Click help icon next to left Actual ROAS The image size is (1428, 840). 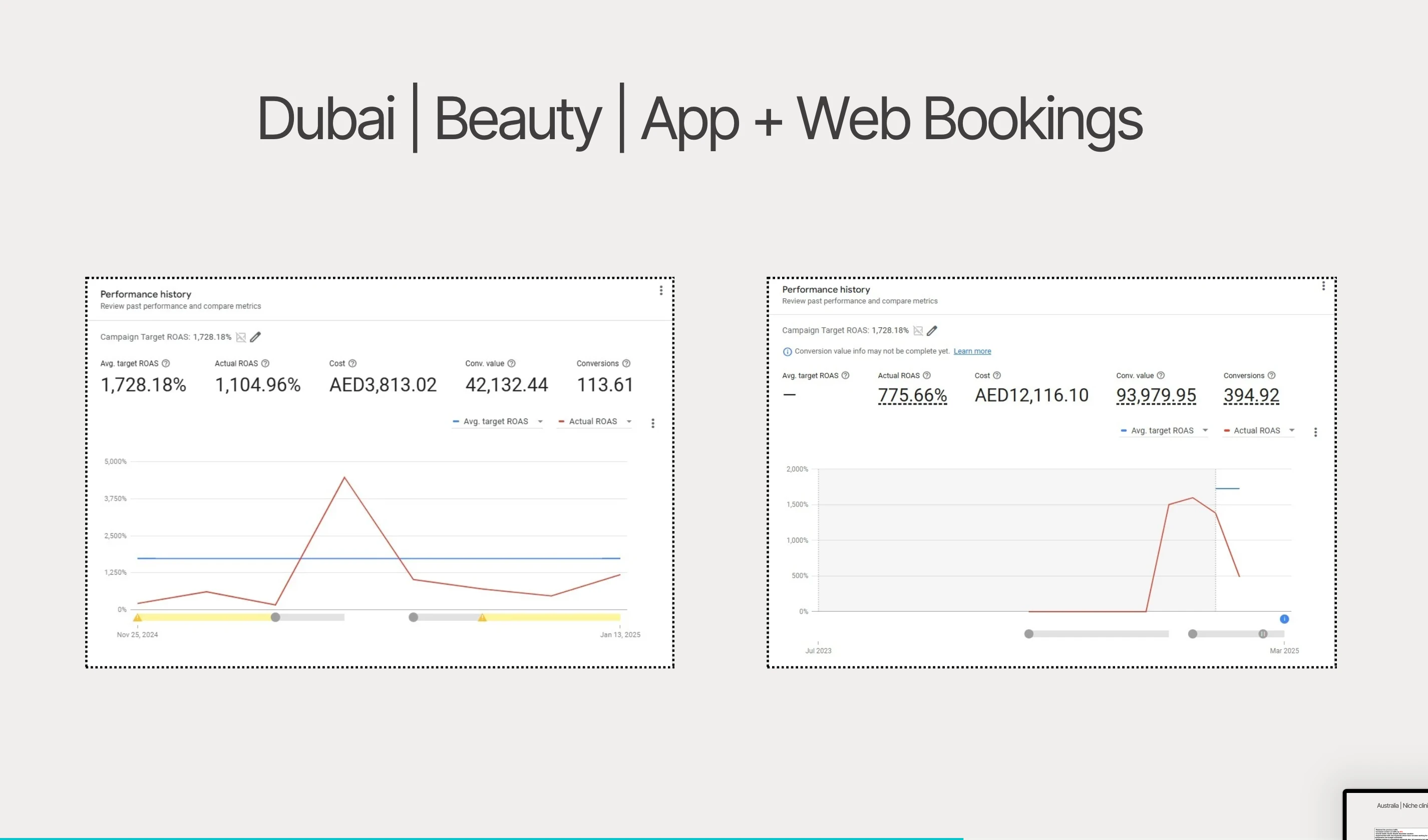[x=265, y=363]
